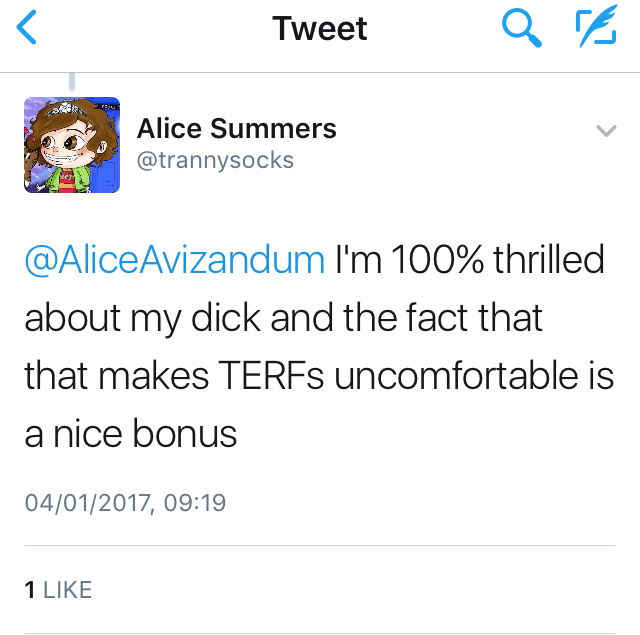Viewport: 640px width, 635px height.
Task: Open the @AliceAvizandum mention link
Action: click(x=174, y=260)
